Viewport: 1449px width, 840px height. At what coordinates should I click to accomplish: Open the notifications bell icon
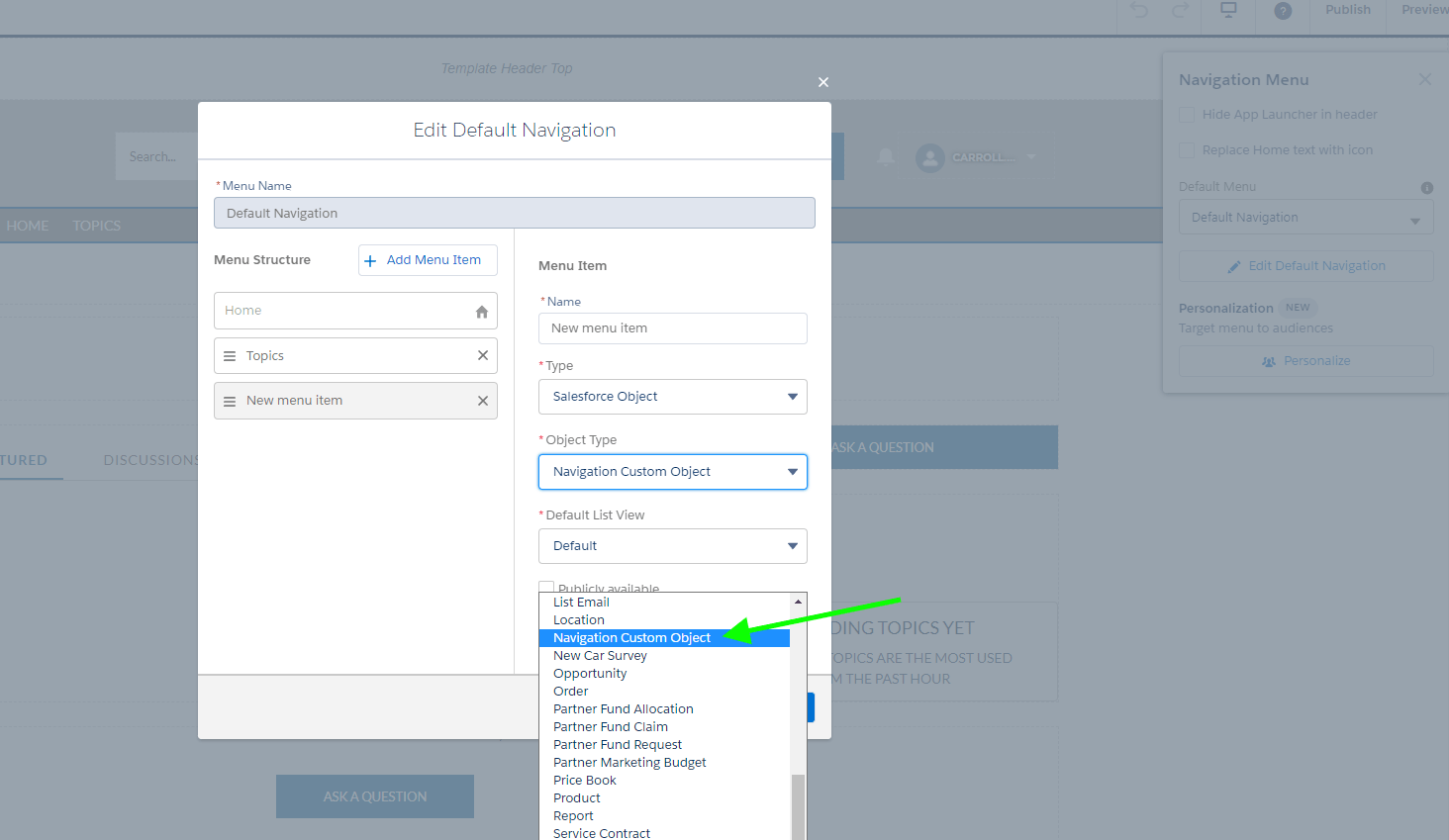[x=885, y=156]
